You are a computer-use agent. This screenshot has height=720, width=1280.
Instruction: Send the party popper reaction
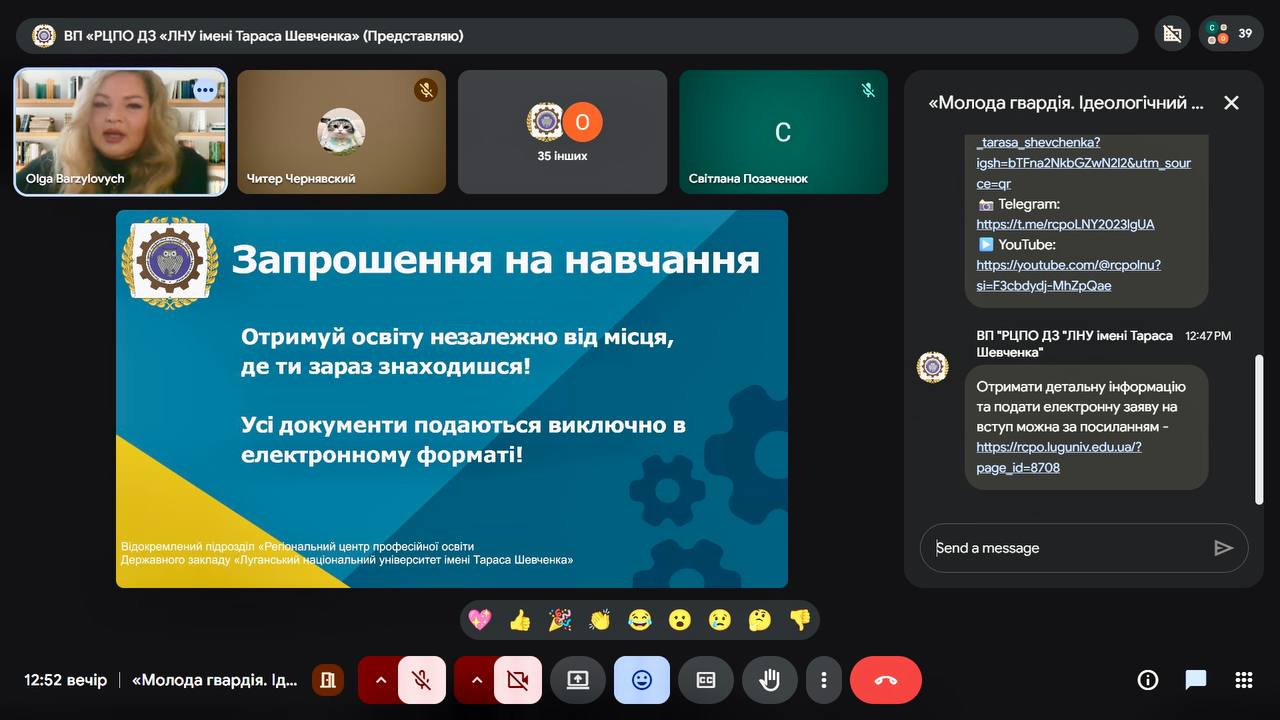tap(560, 620)
